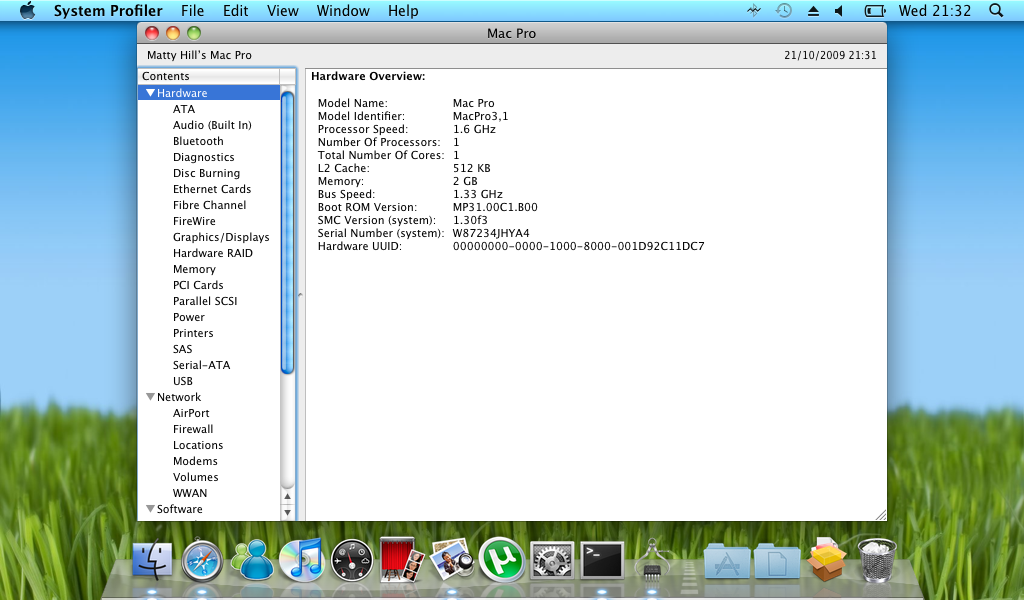Click the Wed 21:32 menu bar clock
Image resolution: width=1024 pixels, height=600 pixels.
point(935,10)
